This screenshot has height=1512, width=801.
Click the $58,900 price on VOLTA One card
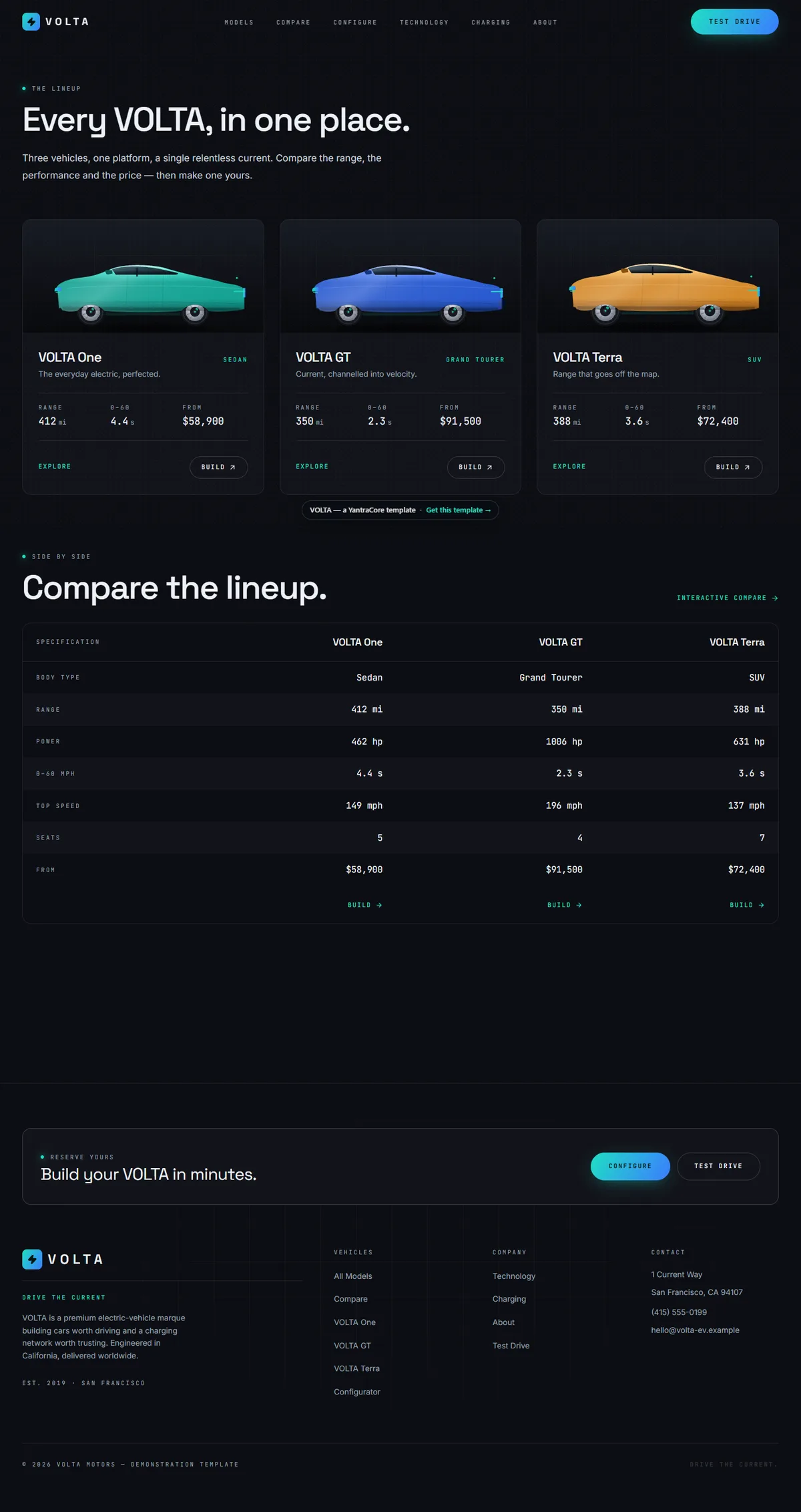[203, 421]
